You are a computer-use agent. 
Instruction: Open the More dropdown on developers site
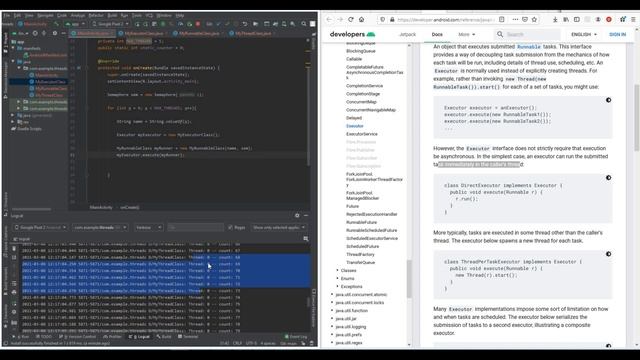[467, 34]
